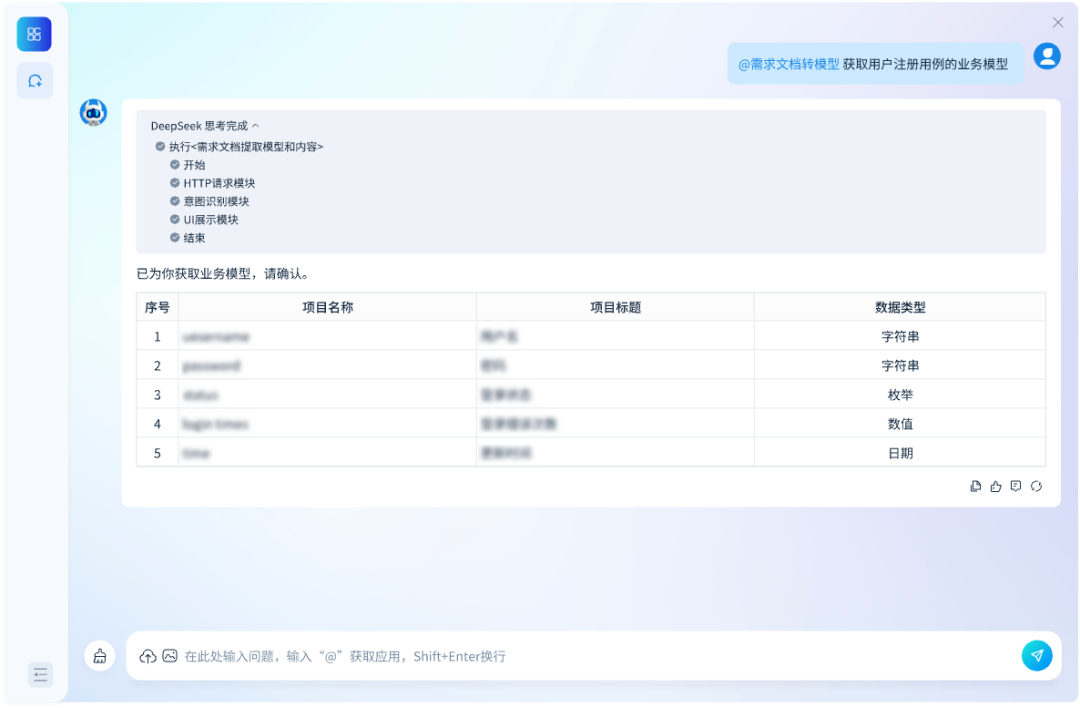
Task: Send a message with the paper plane button
Action: pos(1037,656)
